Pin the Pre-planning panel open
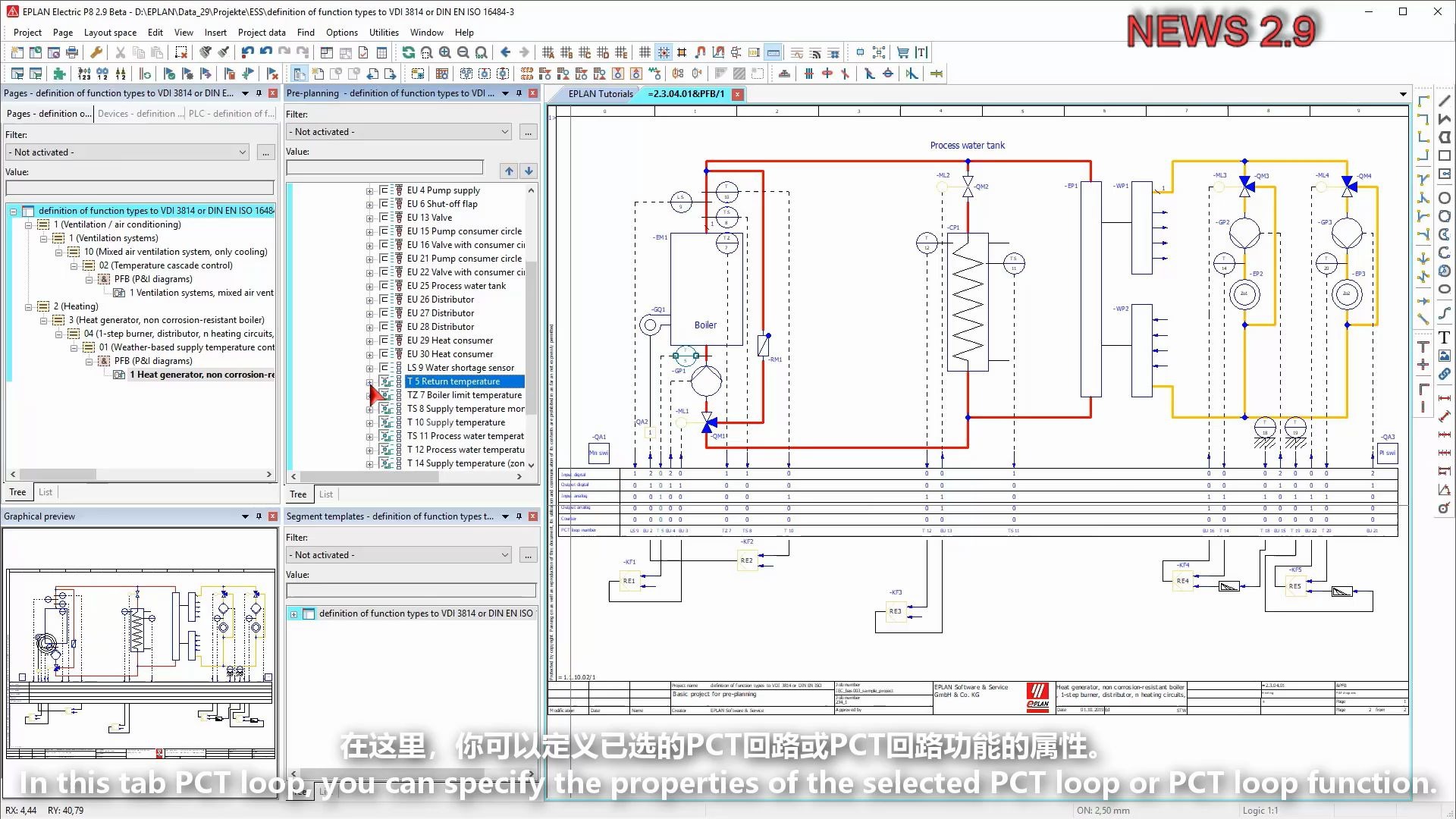Screen dimensions: 1456x819 pos(519,93)
